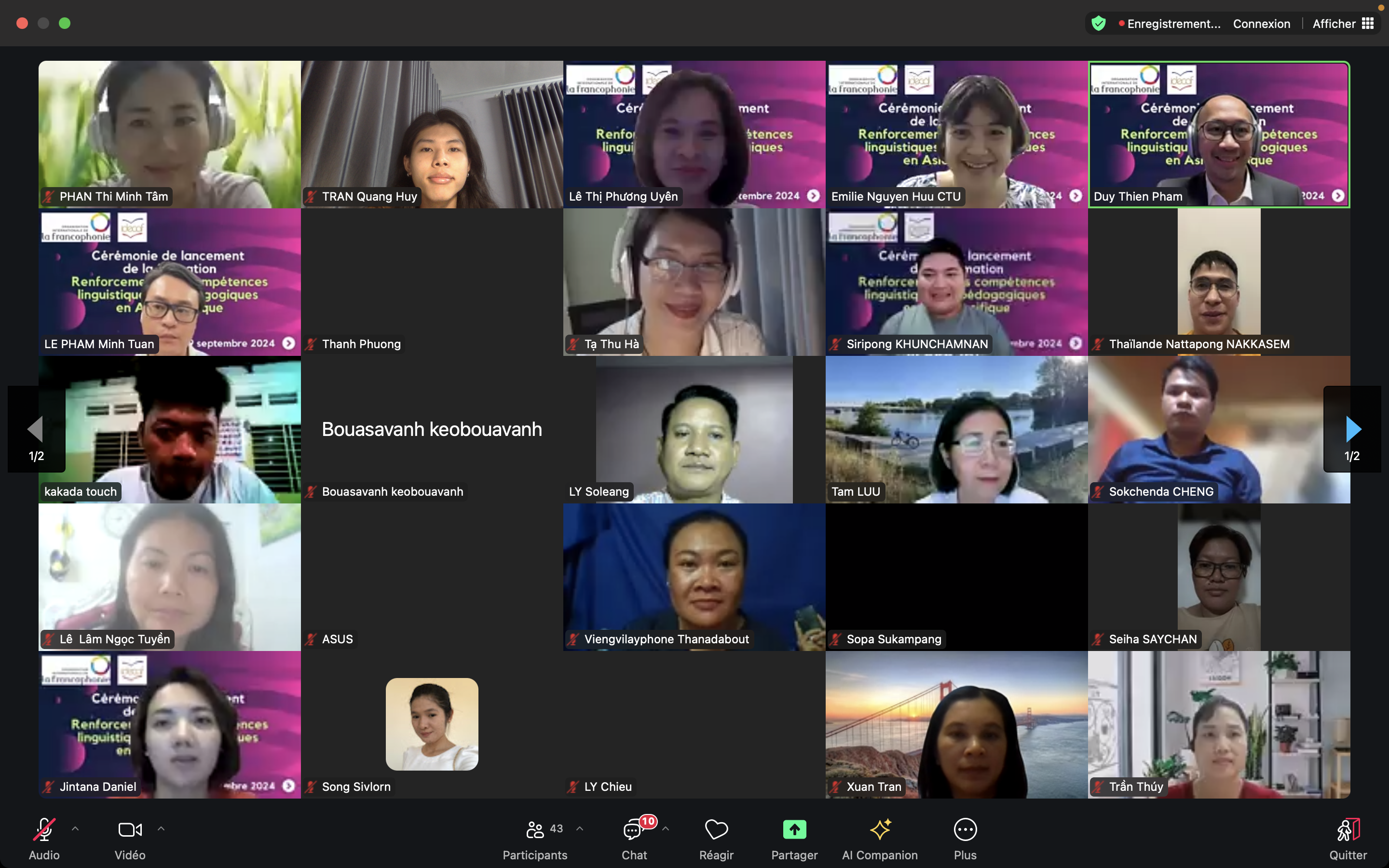The width and height of the screenshot is (1389, 868).
Task: Go to next gallery page with the blue arrow
Action: [x=1353, y=429]
